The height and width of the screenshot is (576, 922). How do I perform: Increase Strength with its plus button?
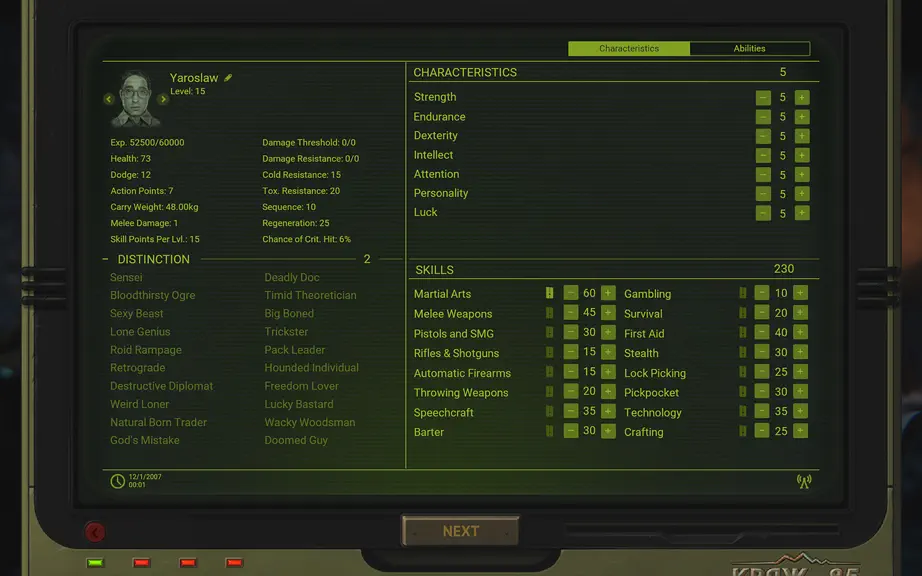(x=801, y=98)
